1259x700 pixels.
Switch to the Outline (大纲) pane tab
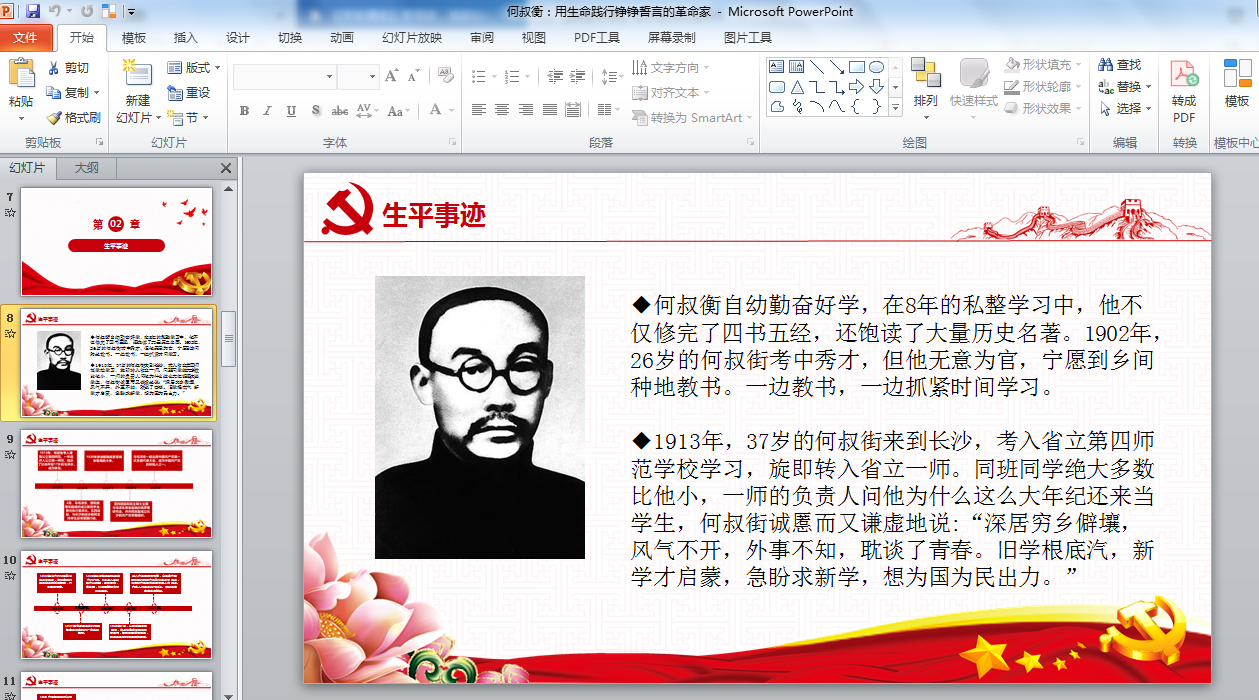[x=86, y=168]
